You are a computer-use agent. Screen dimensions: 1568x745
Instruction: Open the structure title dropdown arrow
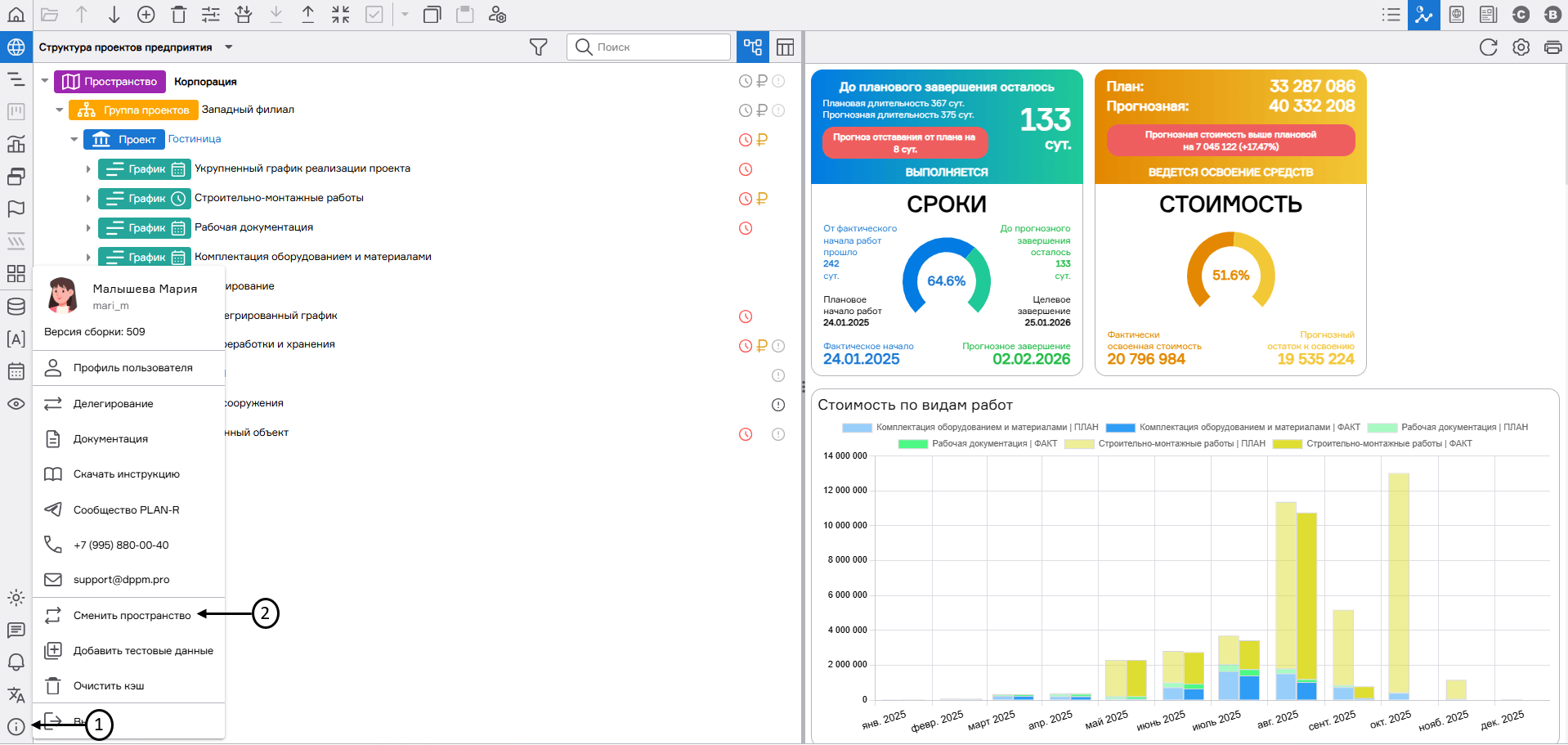click(x=229, y=47)
